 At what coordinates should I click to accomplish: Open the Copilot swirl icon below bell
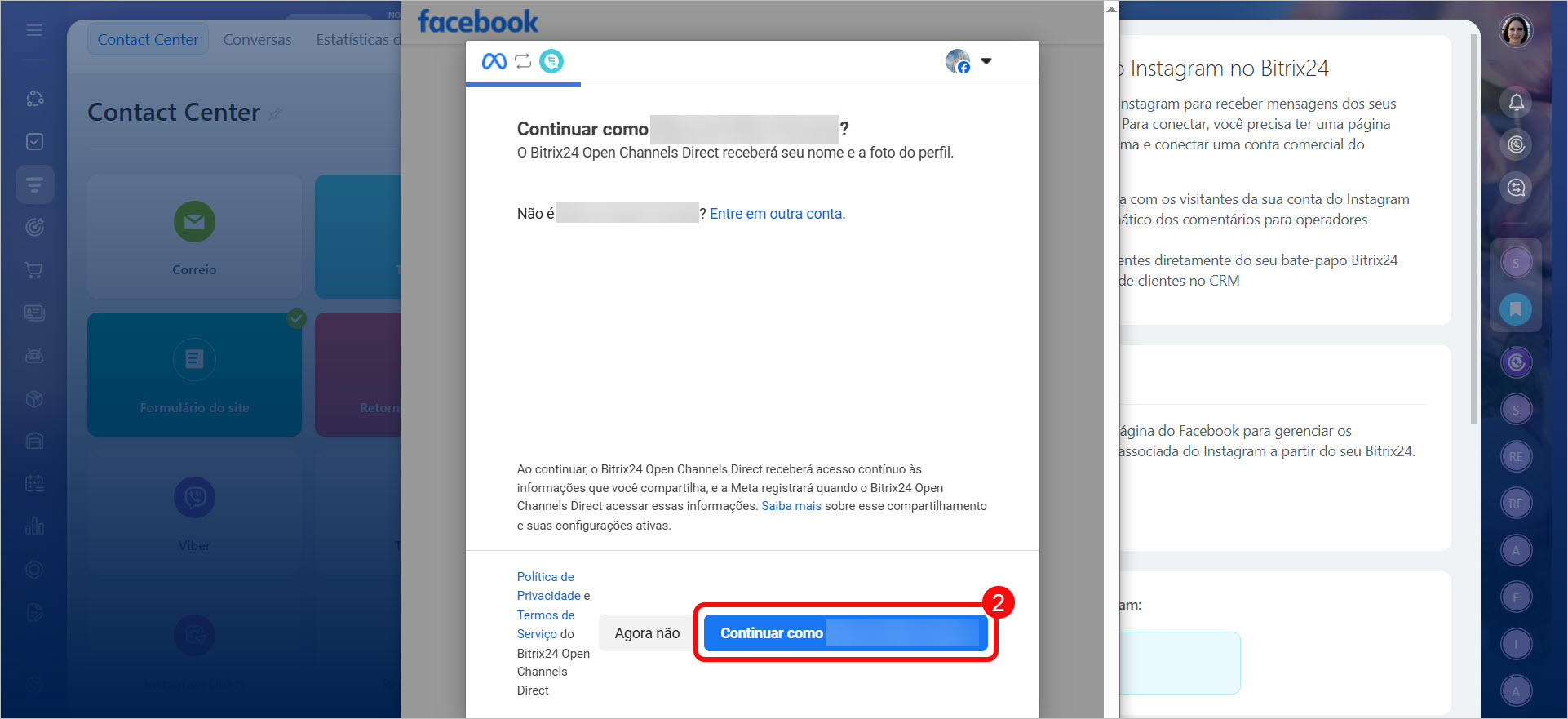coord(1516,145)
